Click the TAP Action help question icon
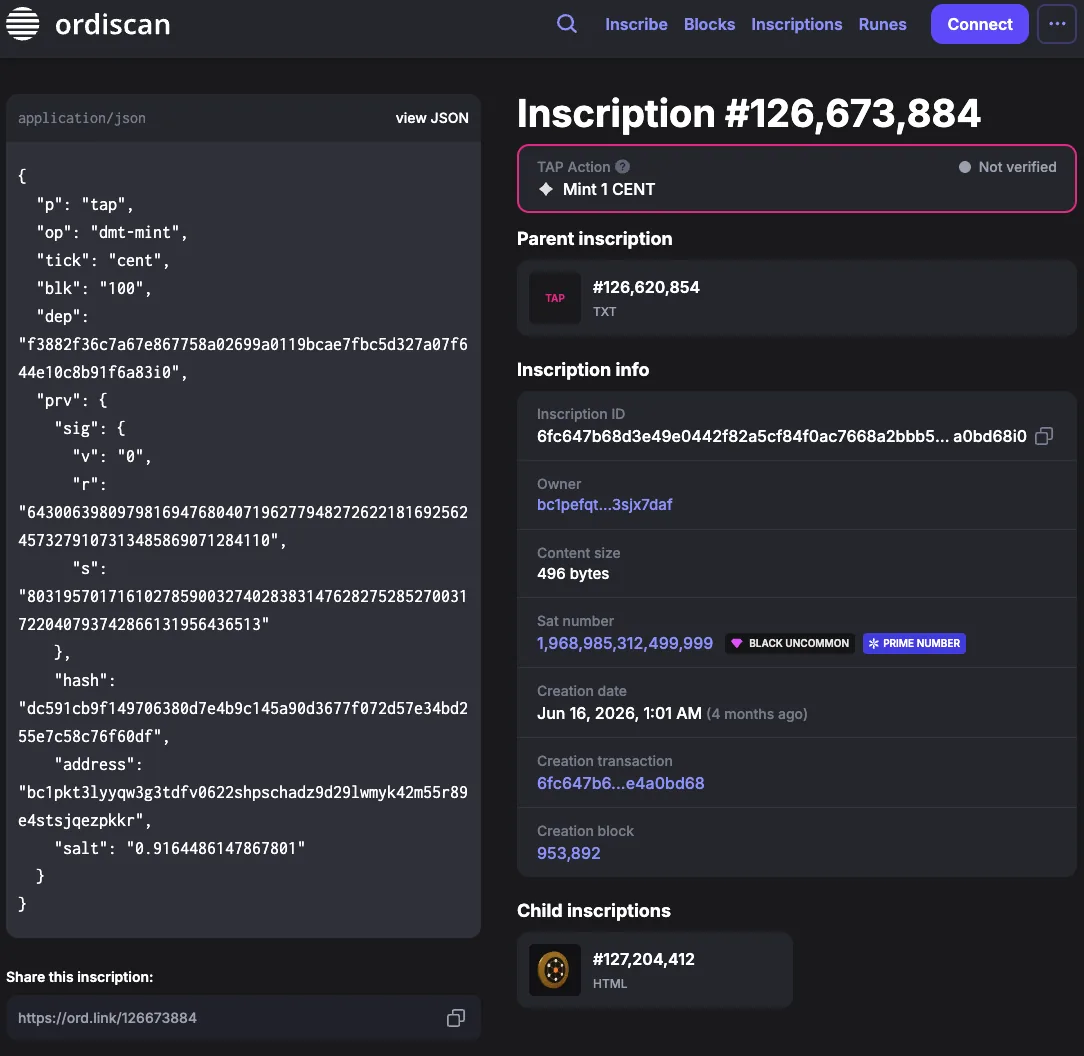The image size is (1084, 1056). pos(622,167)
